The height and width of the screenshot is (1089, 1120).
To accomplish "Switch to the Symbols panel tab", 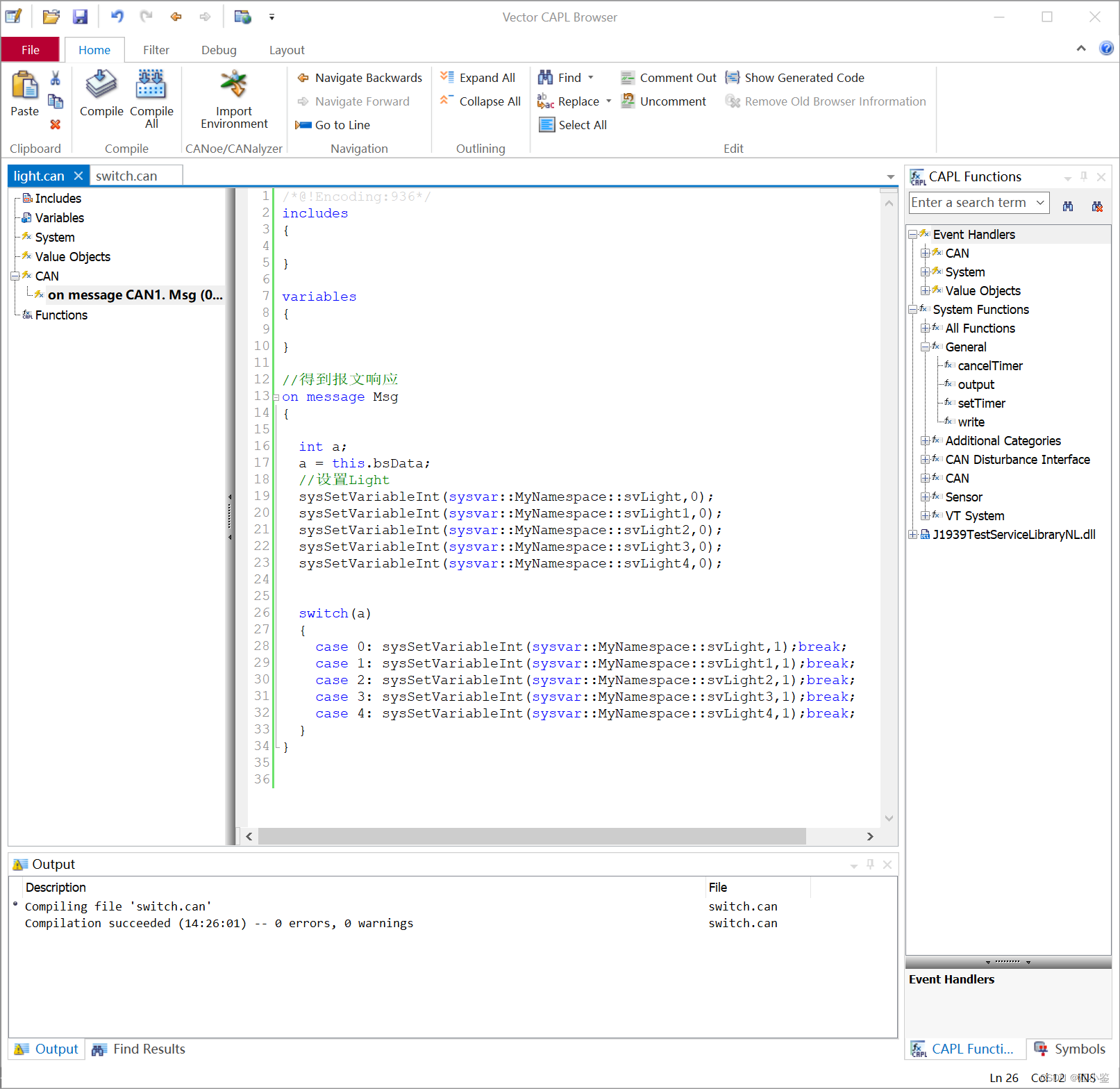I will 1070,1049.
